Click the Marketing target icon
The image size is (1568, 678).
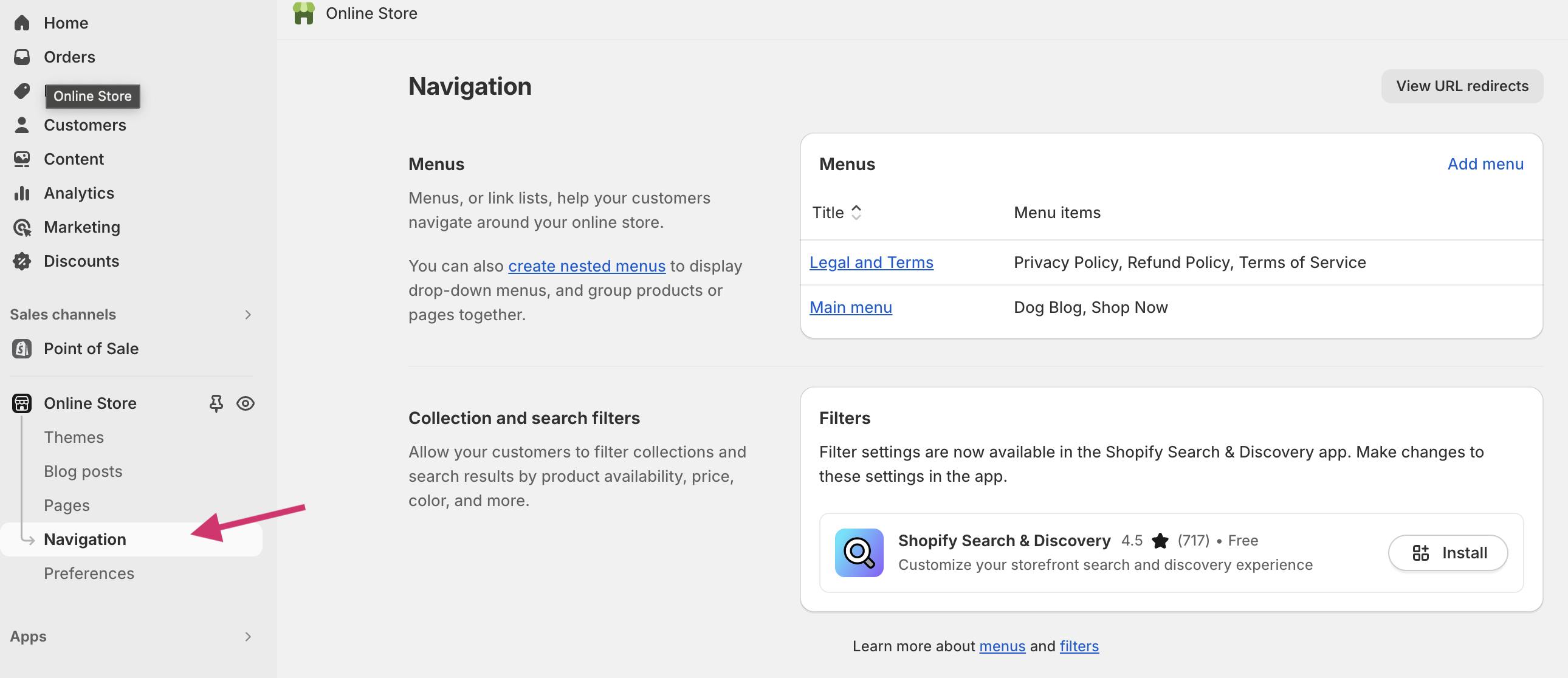point(22,228)
